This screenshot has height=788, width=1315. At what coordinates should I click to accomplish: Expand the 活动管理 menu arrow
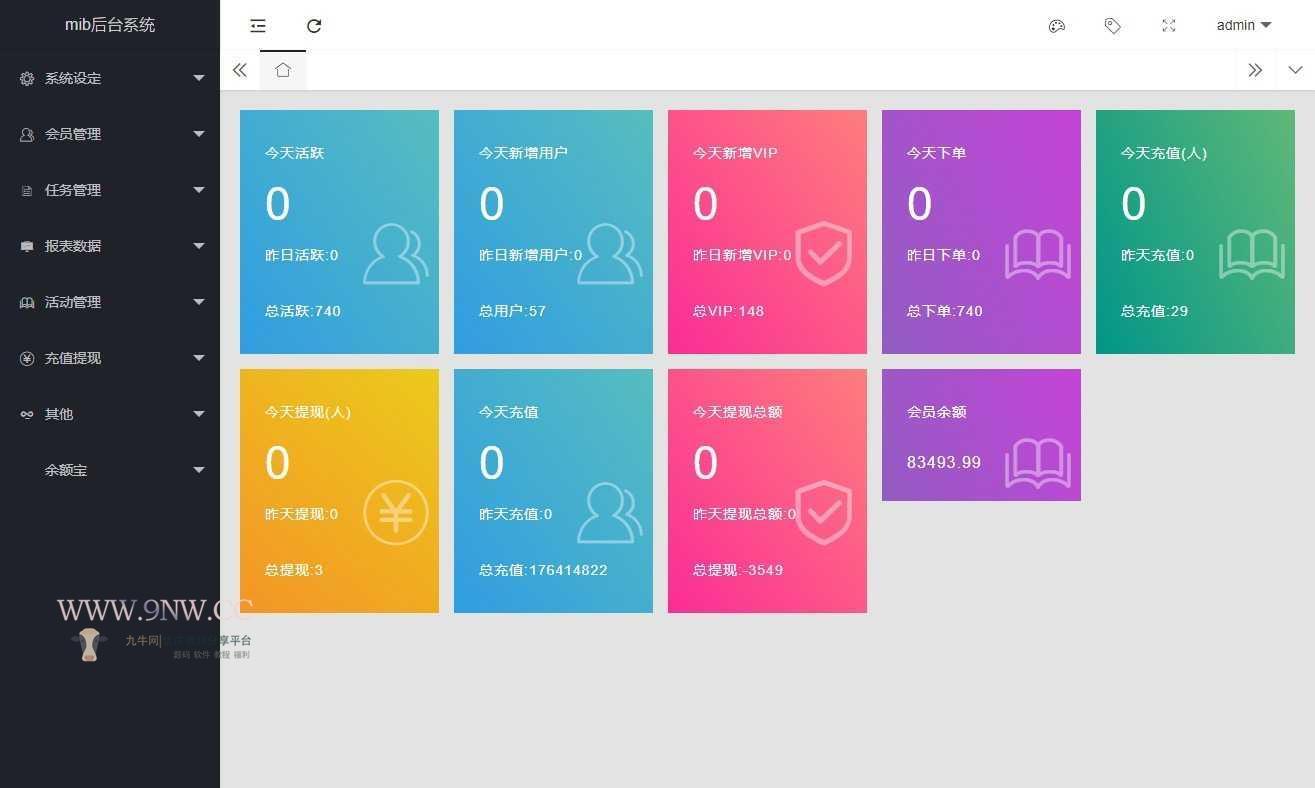click(199, 302)
